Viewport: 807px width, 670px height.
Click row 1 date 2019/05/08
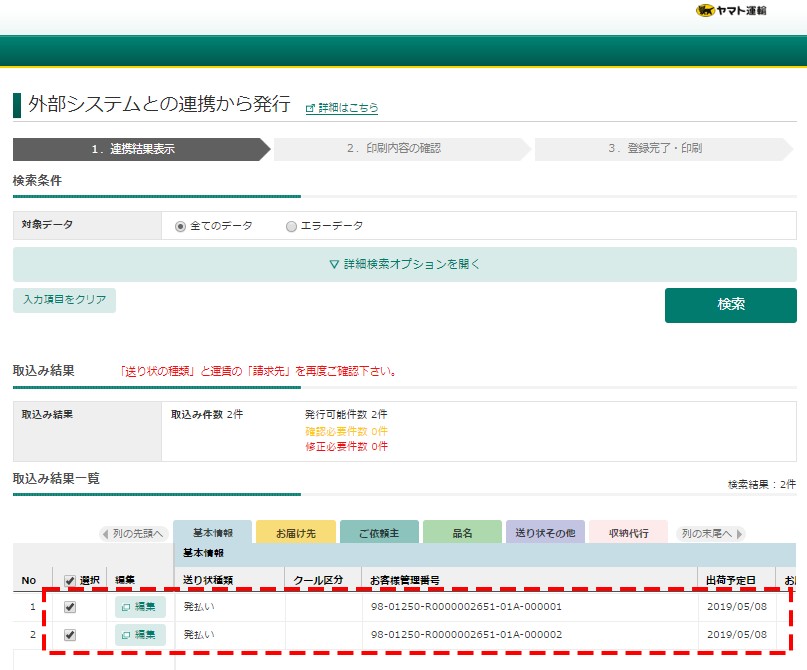[x=737, y=607]
